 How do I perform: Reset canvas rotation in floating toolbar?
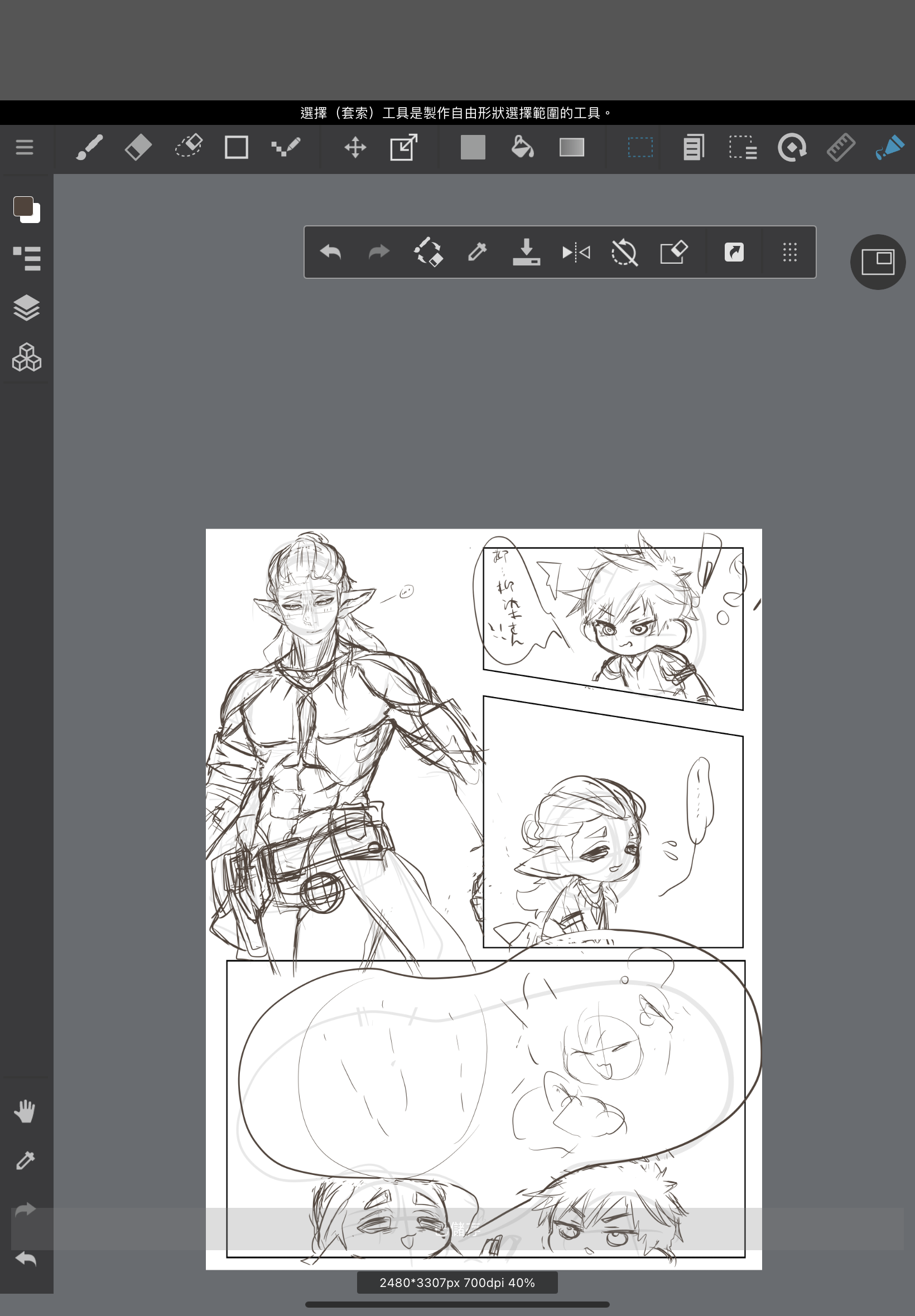pyautogui.click(x=624, y=252)
